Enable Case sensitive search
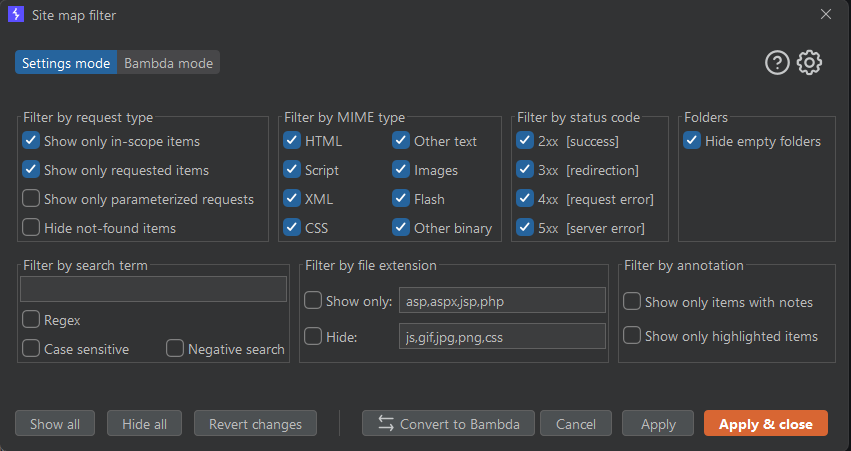This screenshot has width=851, height=451. (31, 348)
